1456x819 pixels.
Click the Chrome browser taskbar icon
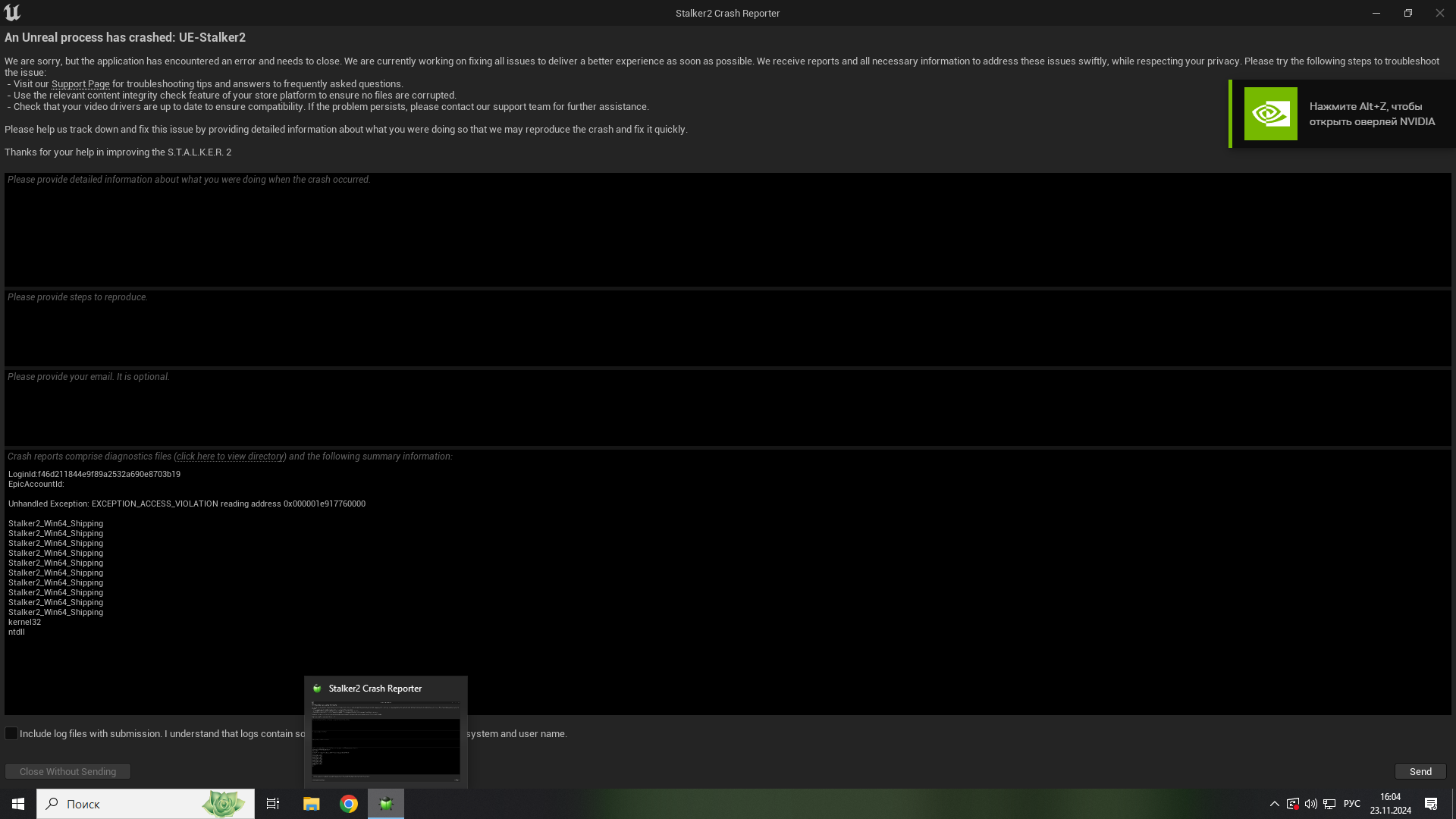coord(348,803)
